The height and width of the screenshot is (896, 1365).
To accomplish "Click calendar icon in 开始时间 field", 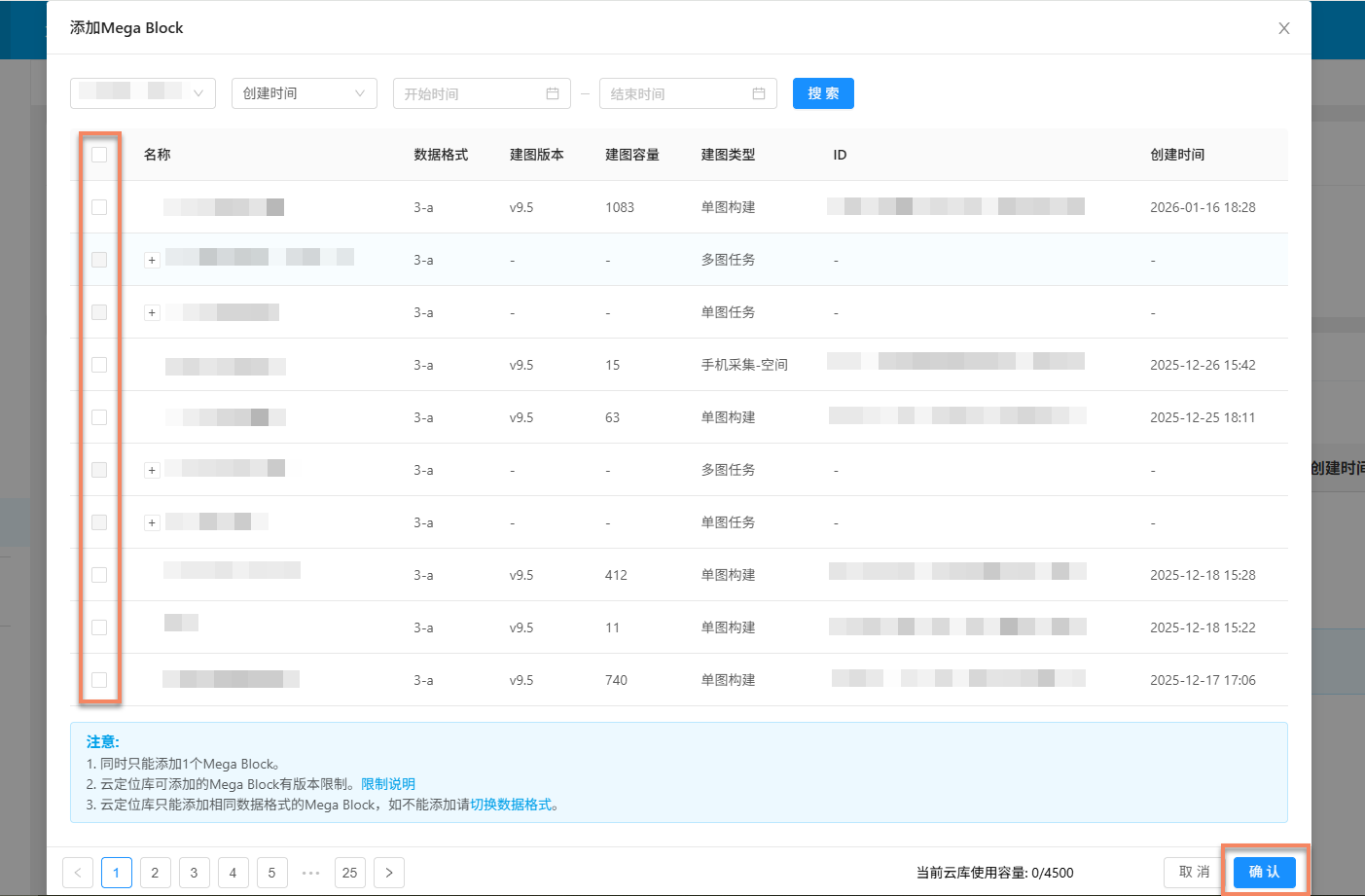I will [x=552, y=93].
